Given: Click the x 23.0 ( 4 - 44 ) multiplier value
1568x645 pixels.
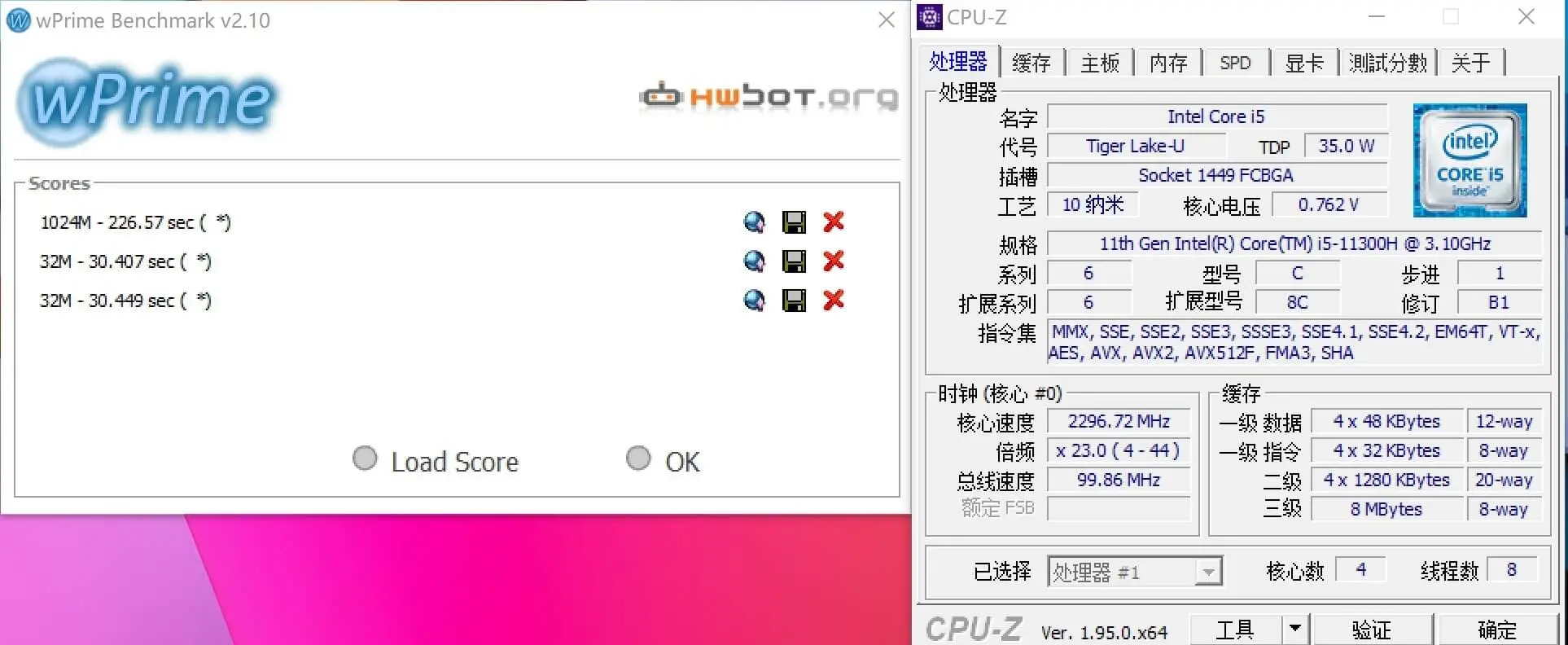Looking at the screenshot, I should pos(1119,450).
